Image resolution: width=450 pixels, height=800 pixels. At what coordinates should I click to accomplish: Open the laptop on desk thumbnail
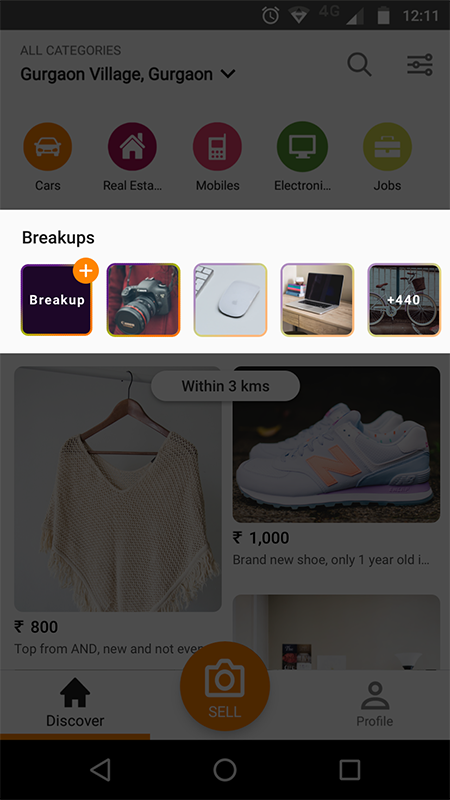click(x=317, y=300)
